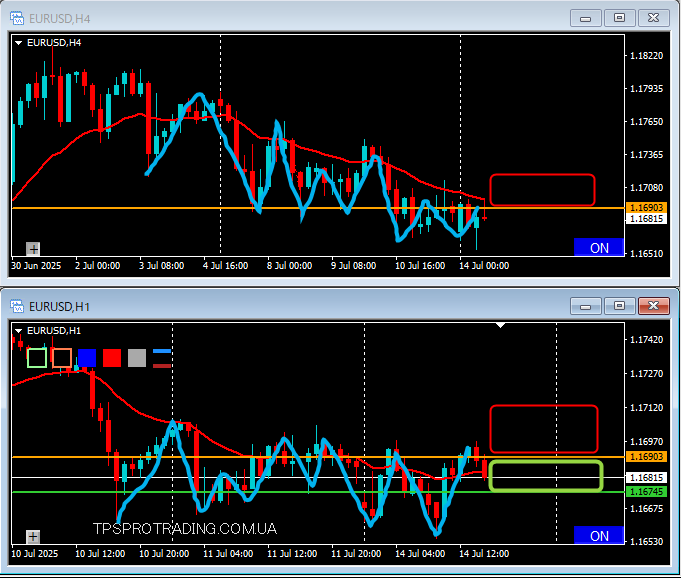
Task: Click the green 1.16745 price label
Action: pyautogui.click(x=646, y=492)
